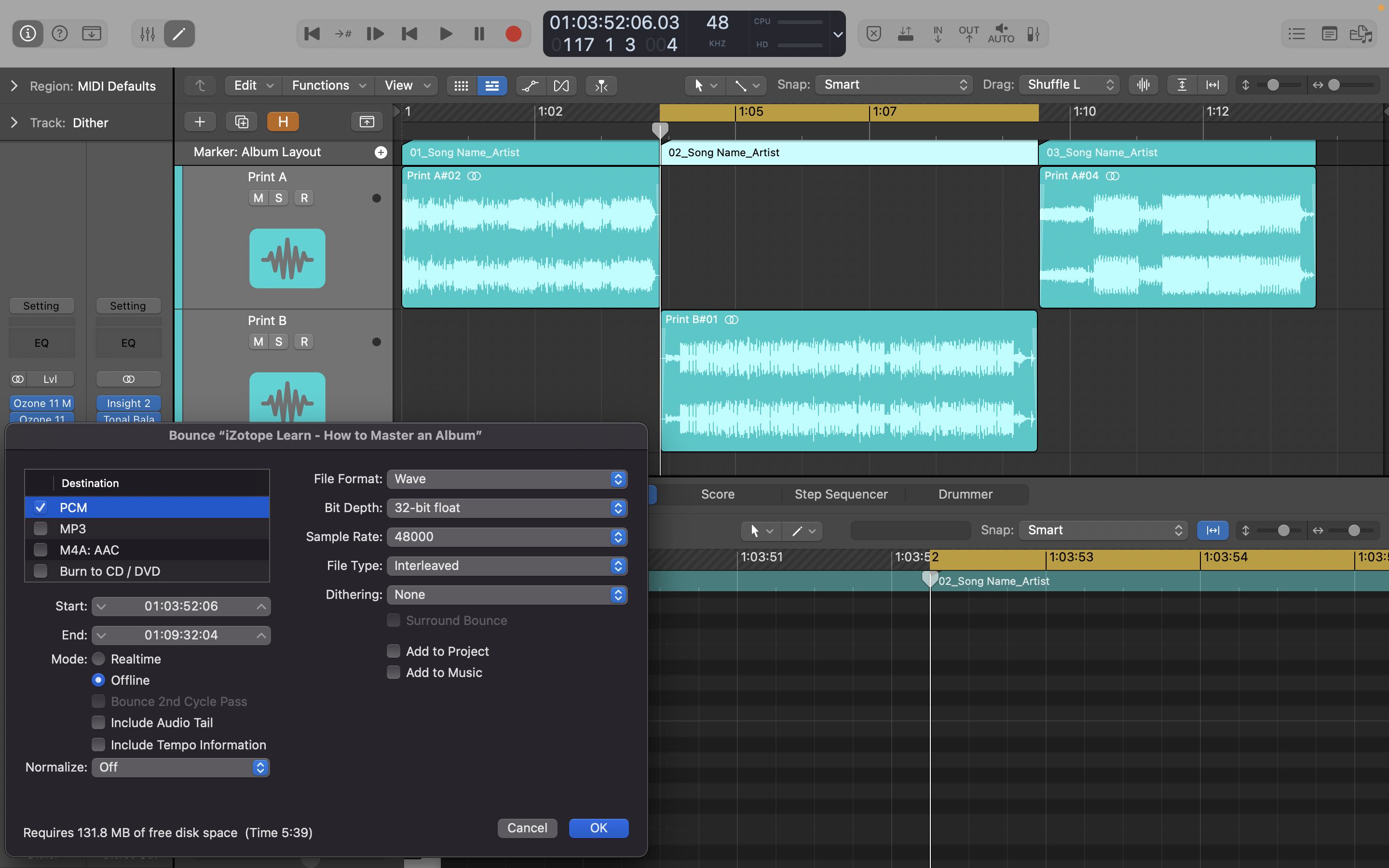
Task: Enable Add to Project checkbox
Action: pyautogui.click(x=394, y=651)
